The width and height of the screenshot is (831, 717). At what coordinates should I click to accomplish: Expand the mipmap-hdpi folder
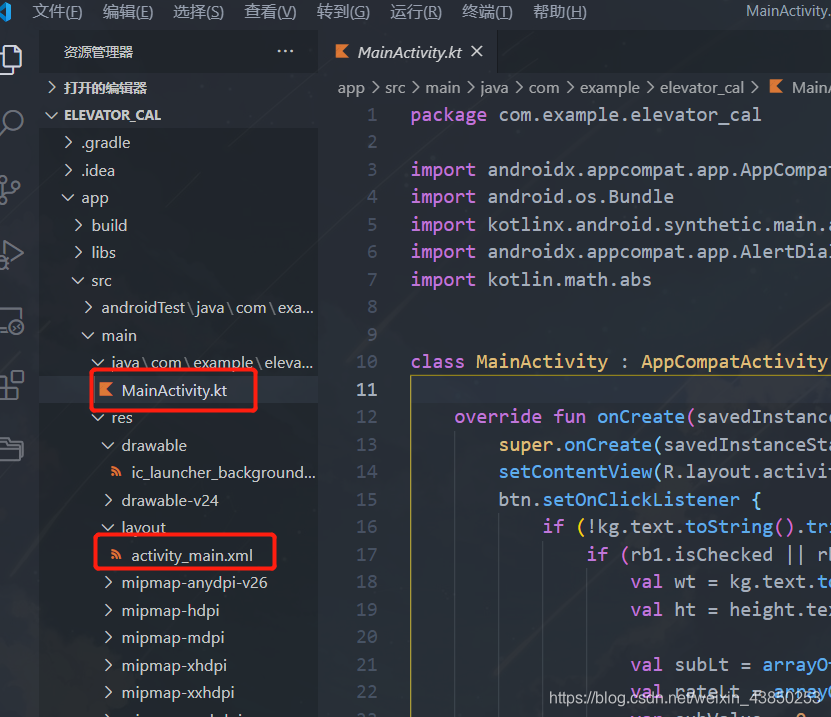[x=179, y=610]
